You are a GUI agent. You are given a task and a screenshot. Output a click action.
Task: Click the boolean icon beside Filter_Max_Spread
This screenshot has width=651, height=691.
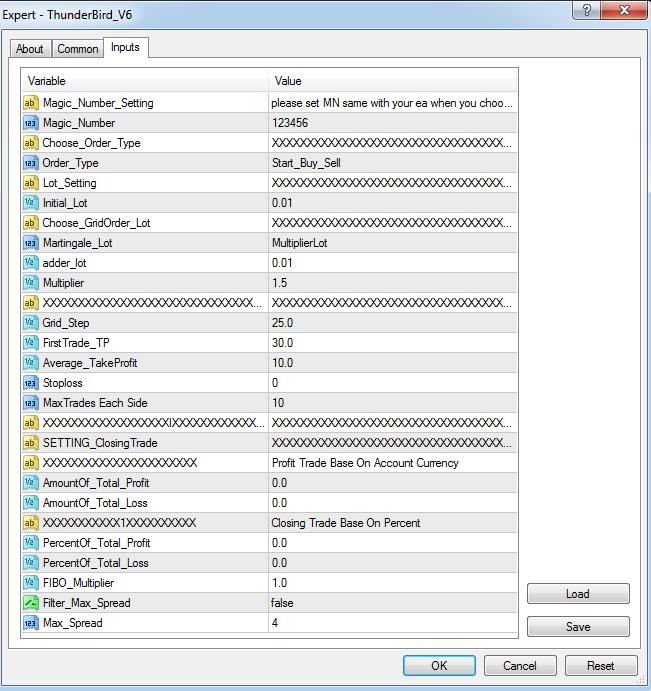30,603
